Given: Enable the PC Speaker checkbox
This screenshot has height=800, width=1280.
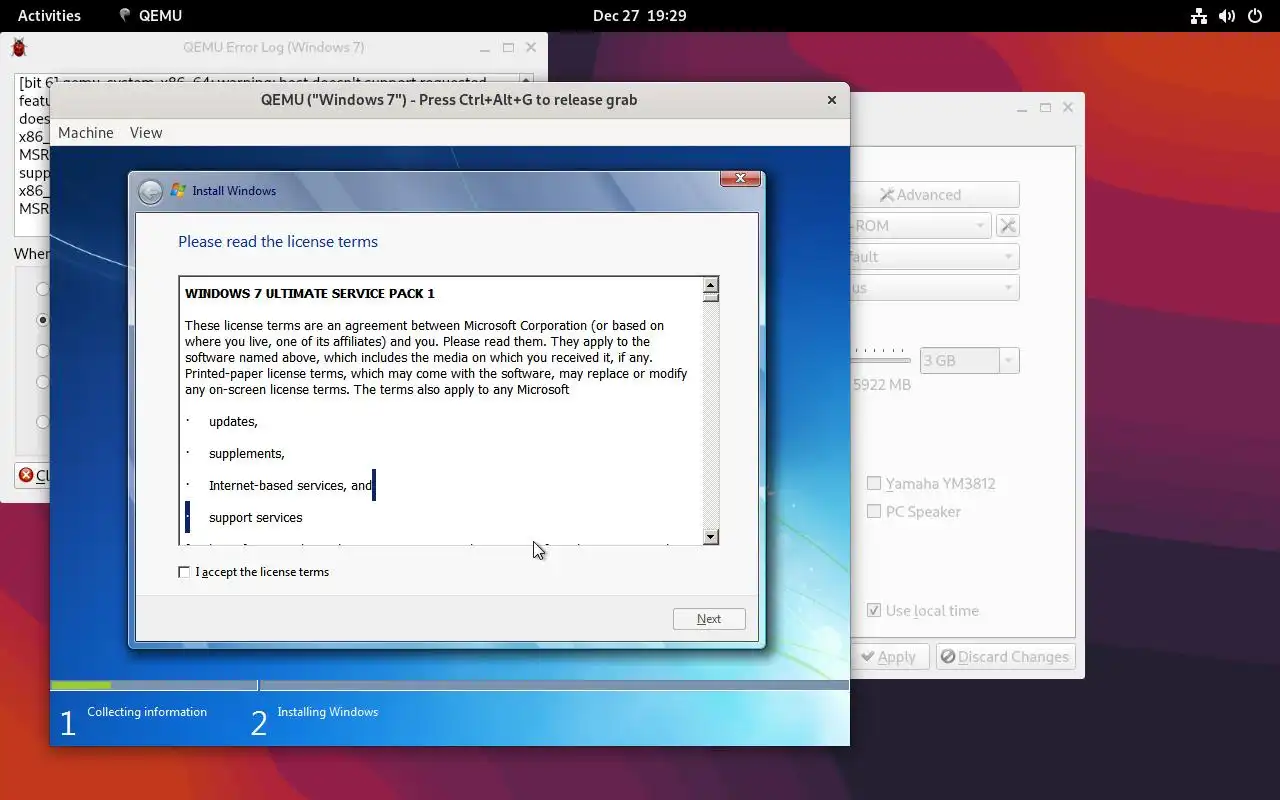Looking at the screenshot, I should pos(874,511).
